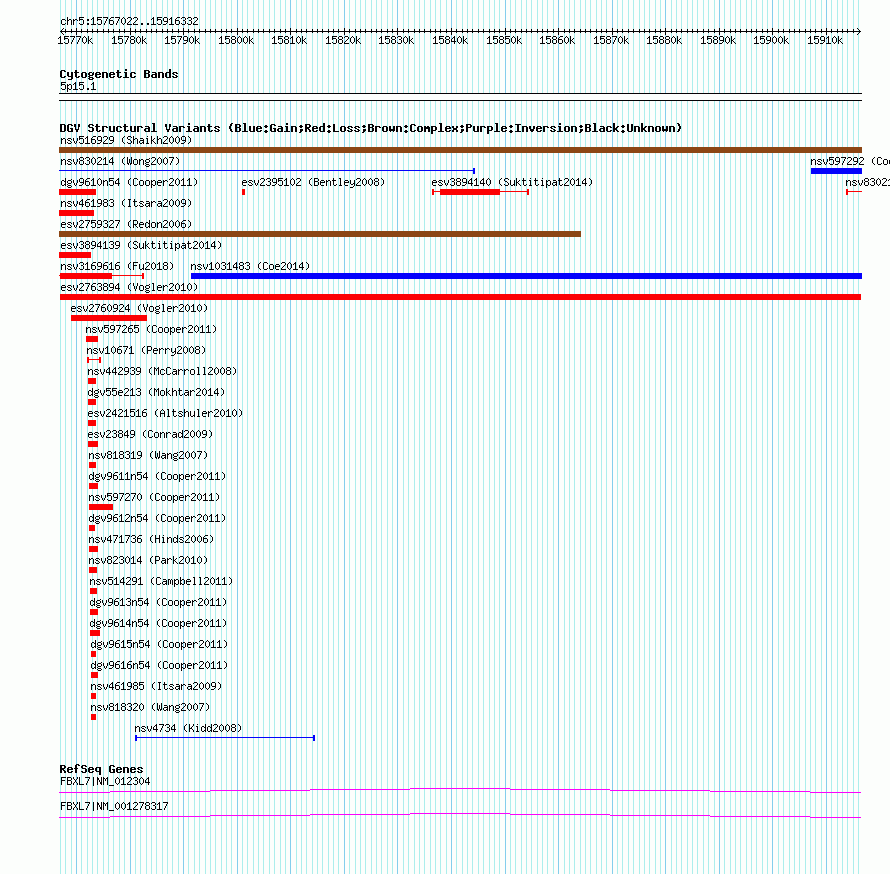This screenshot has height=874, width=890.
Task: Select the brown esv2759327 complex variant bar
Action: [320, 234]
